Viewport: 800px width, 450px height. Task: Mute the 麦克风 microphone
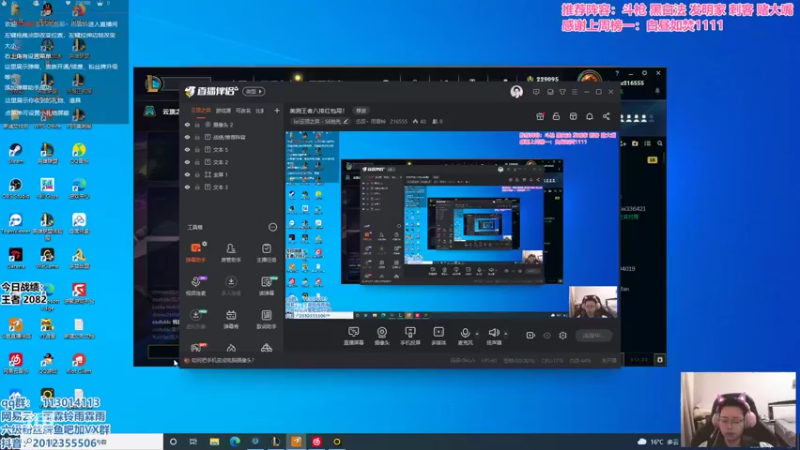pos(465,336)
